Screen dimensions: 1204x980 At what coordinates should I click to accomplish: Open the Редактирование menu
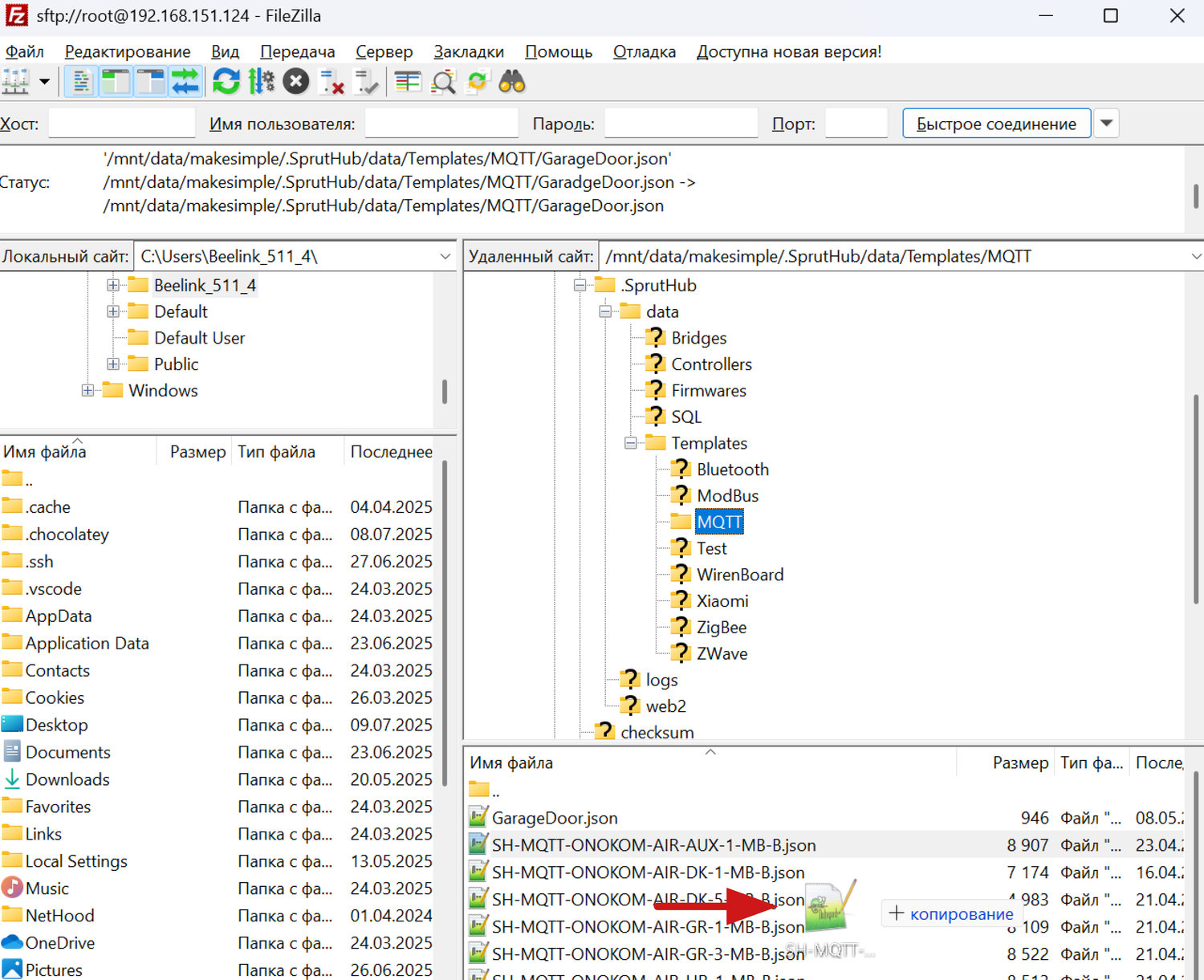128,51
